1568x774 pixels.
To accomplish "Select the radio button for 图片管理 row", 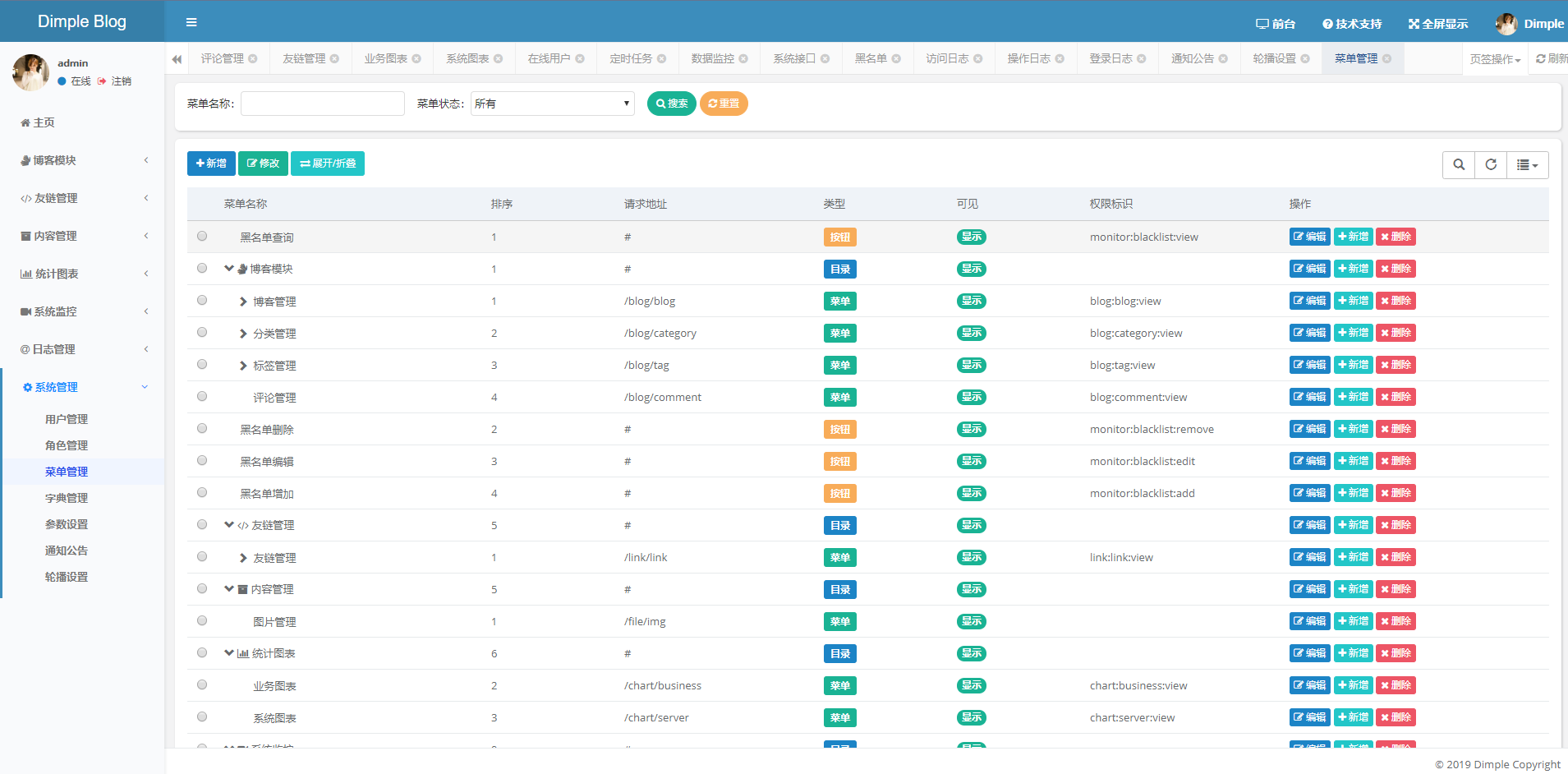I will click(x=202, y=620).
